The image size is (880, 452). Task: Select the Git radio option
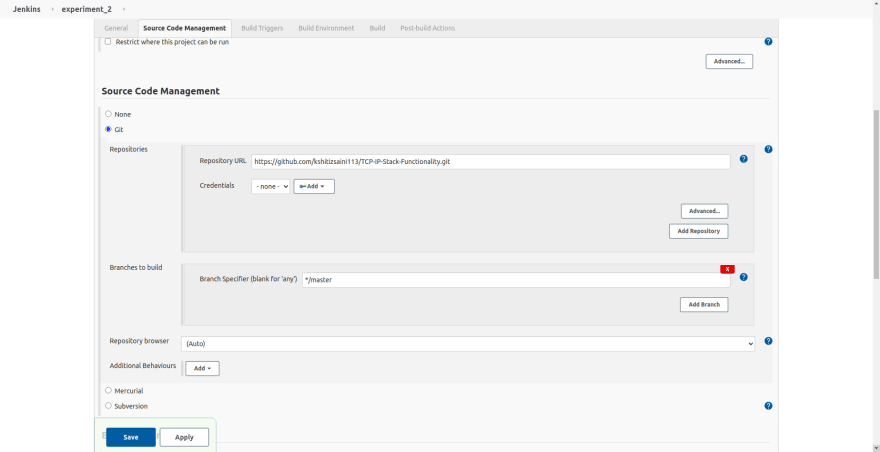coord(108,129)
